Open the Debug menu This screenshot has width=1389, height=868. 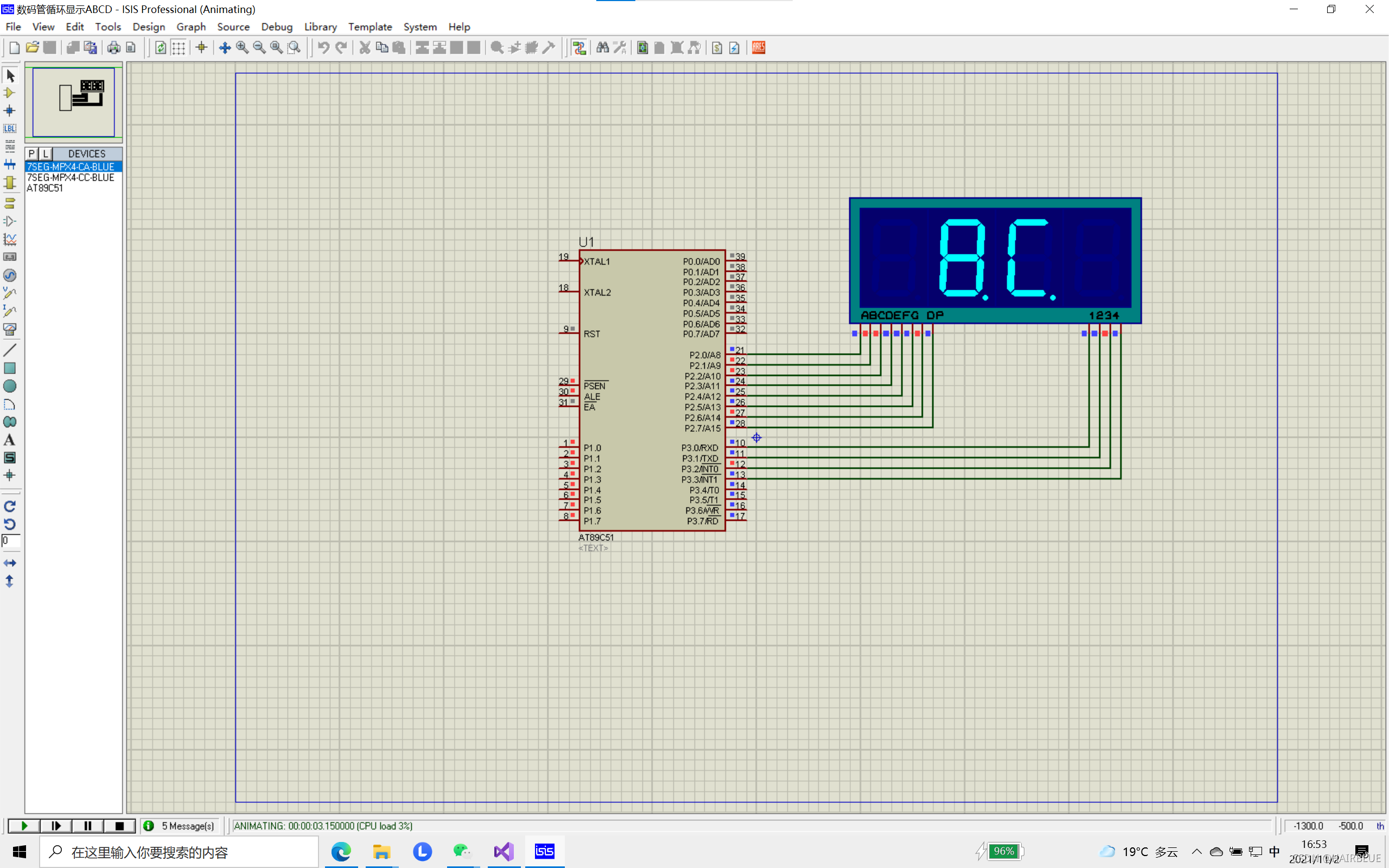[x=277, y=27]
